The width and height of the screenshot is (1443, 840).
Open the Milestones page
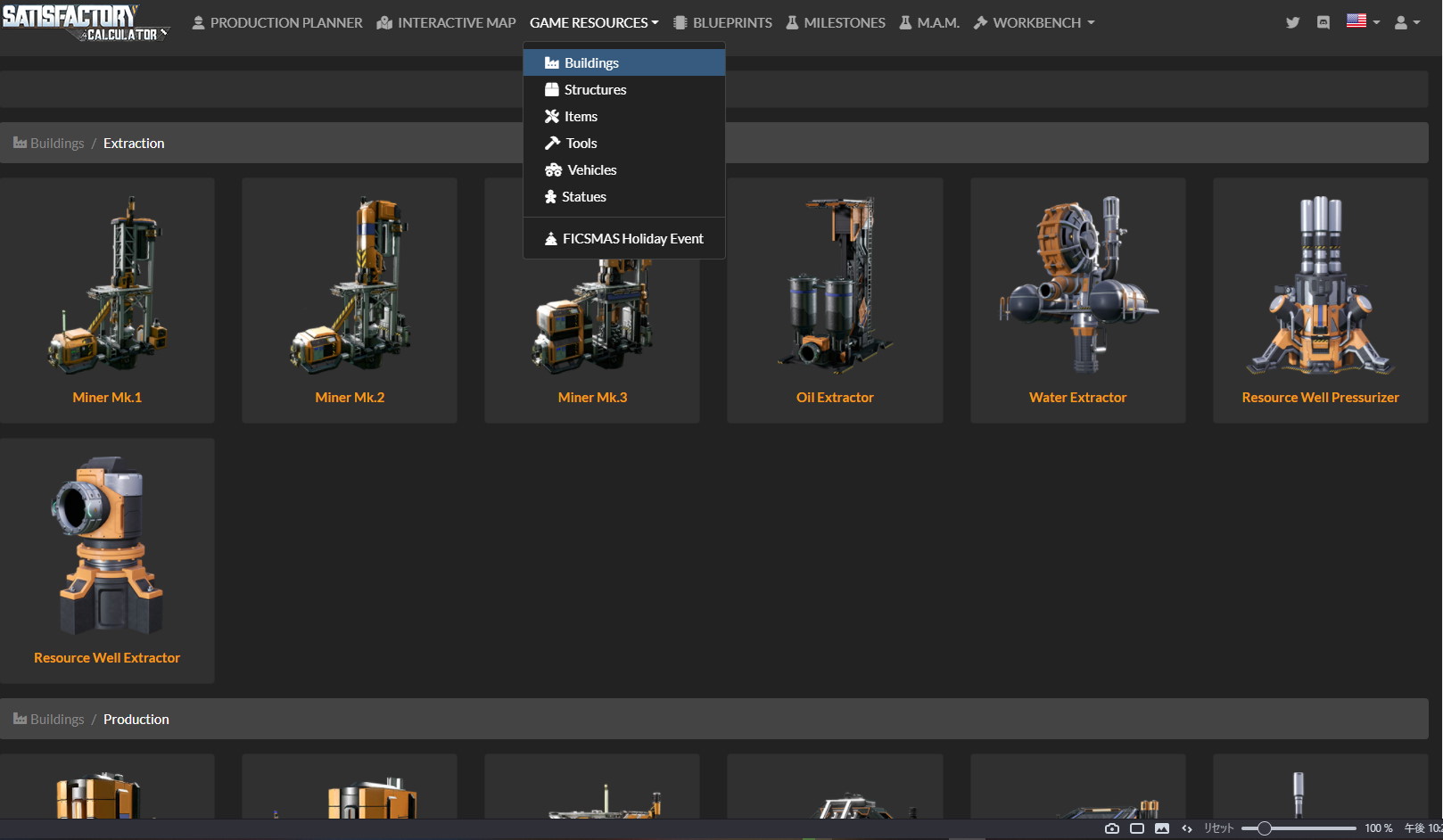coord(836,22)
